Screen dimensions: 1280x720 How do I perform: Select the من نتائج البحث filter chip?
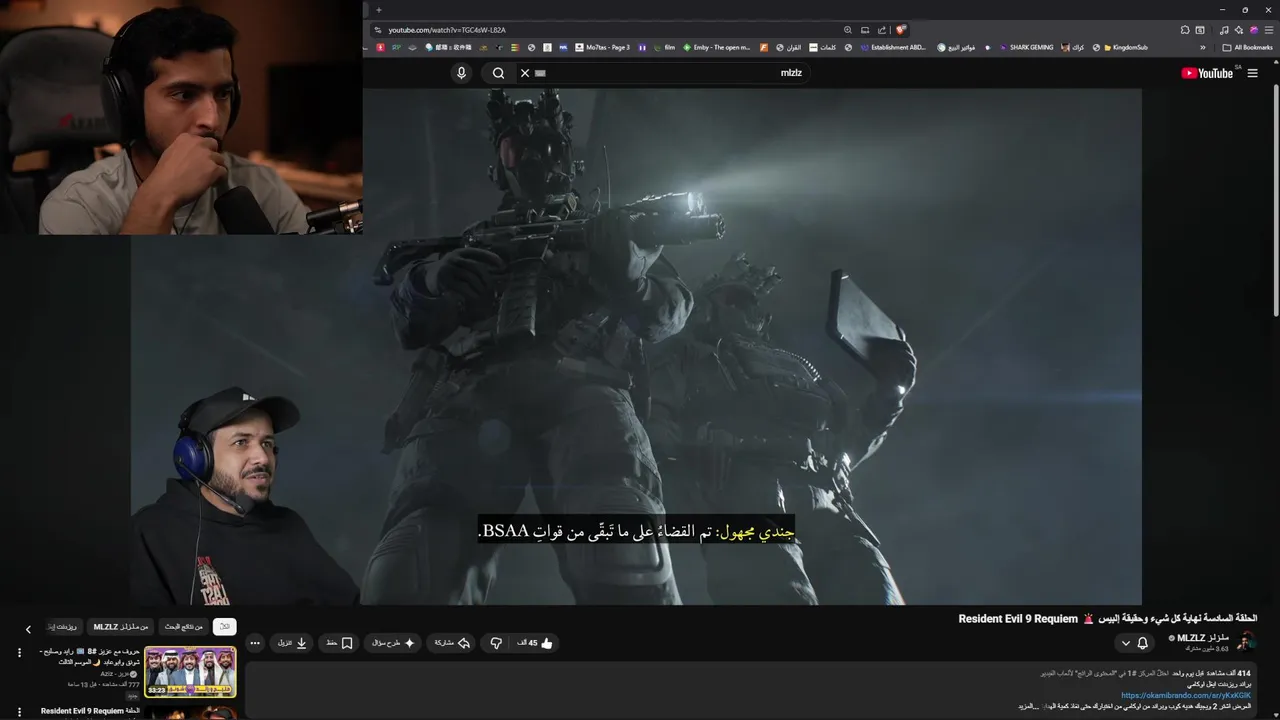184,627
